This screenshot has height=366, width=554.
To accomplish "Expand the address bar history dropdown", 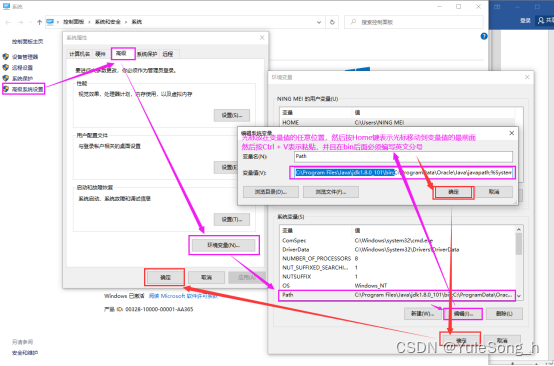I will click(319, 22).
